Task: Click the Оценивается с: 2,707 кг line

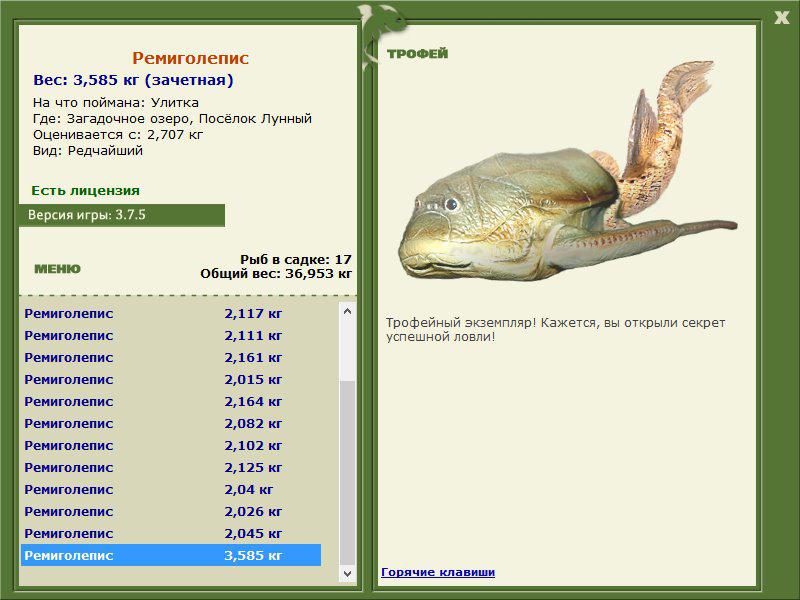Action: click(x=118, y=135)
